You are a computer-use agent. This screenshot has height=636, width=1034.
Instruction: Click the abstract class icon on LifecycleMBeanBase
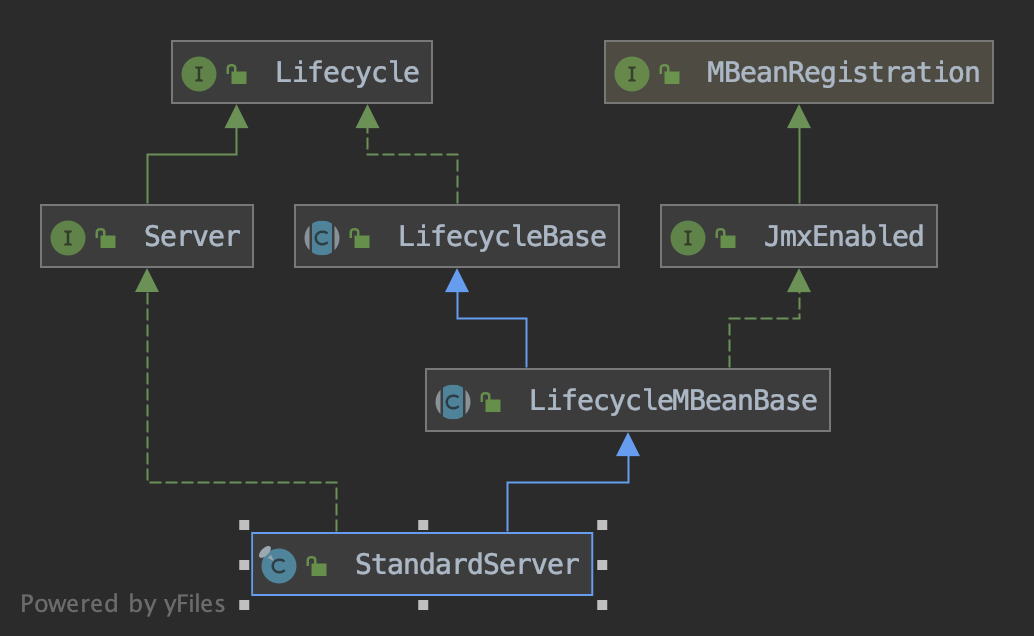click(x=452, y=402)
